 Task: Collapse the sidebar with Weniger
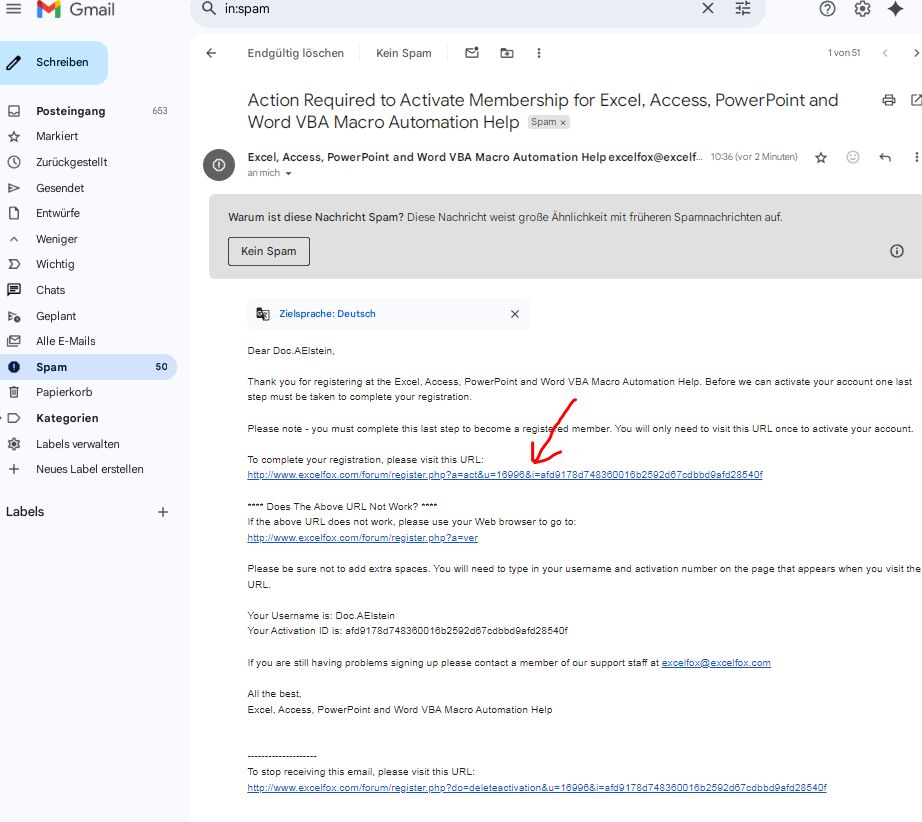pos(56,239)
